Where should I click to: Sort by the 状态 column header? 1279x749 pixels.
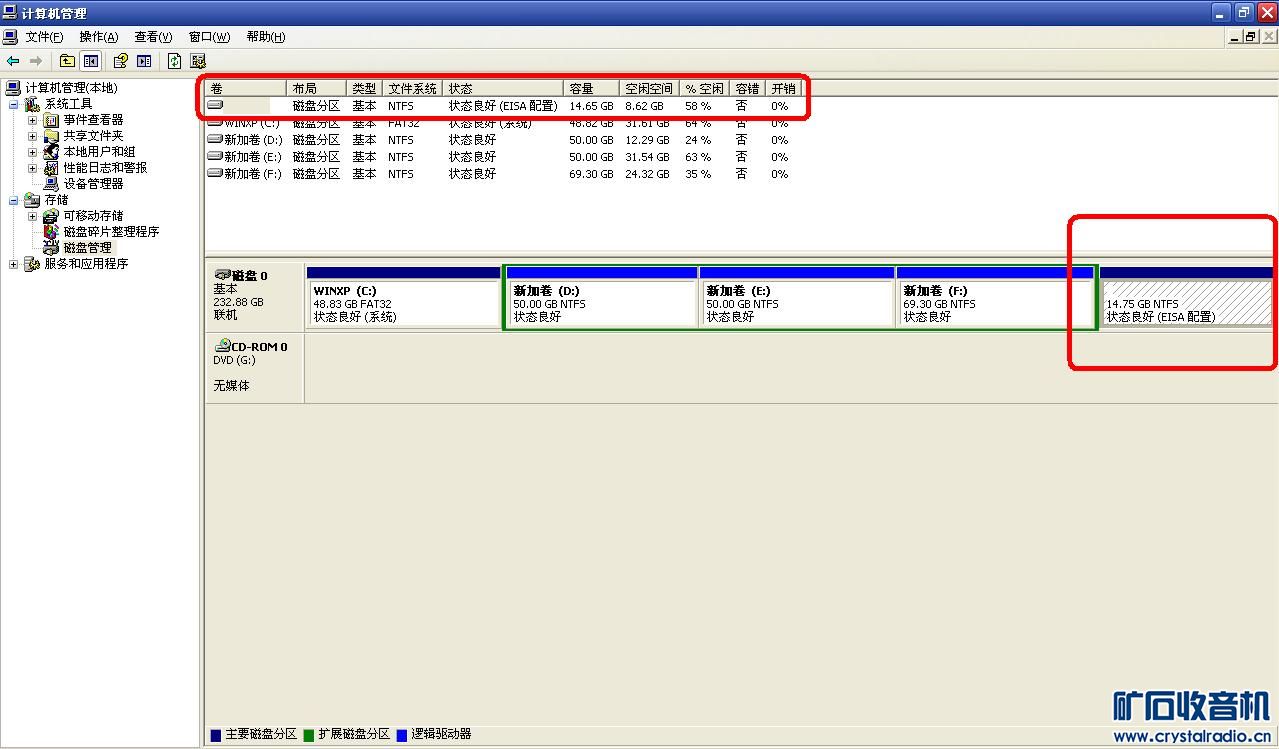[x=503, y=89]
